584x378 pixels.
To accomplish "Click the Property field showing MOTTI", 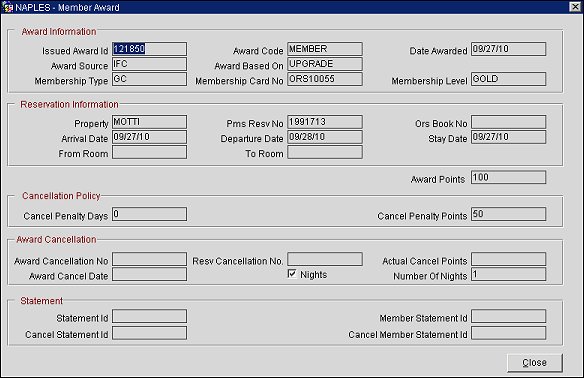I will [x=149, y=122].
